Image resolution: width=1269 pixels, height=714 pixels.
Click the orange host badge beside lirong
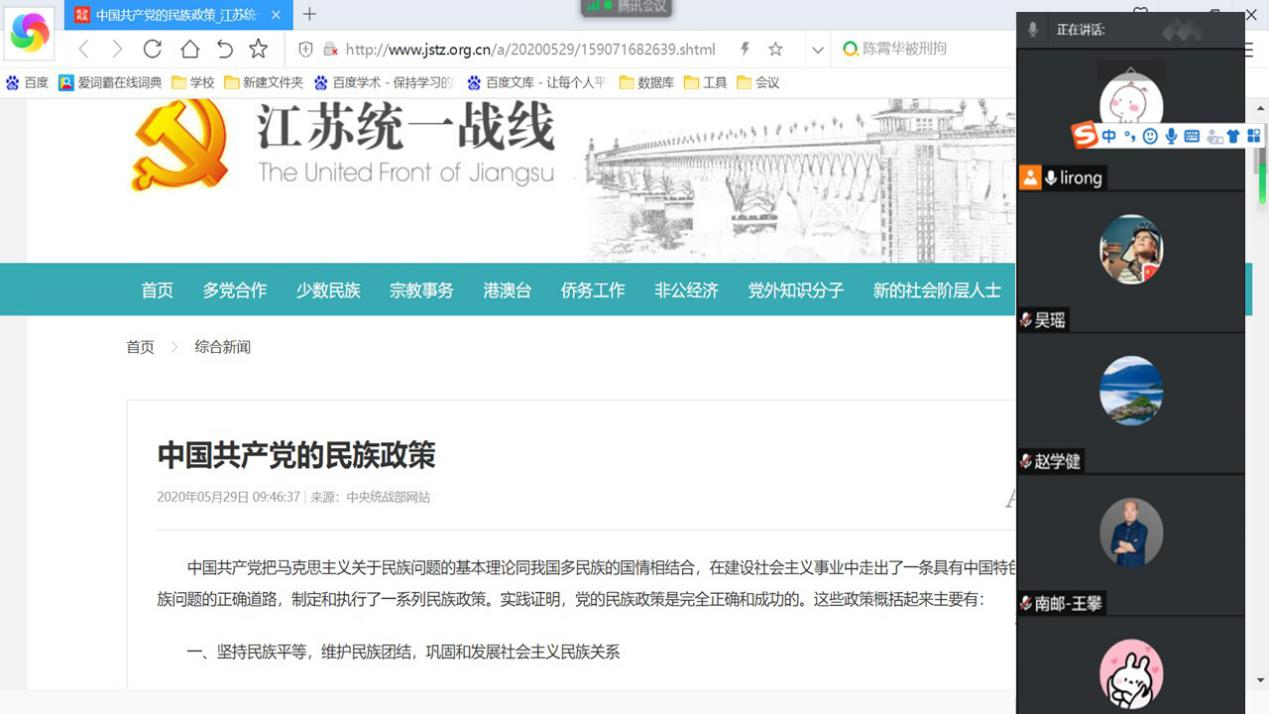1030,178
